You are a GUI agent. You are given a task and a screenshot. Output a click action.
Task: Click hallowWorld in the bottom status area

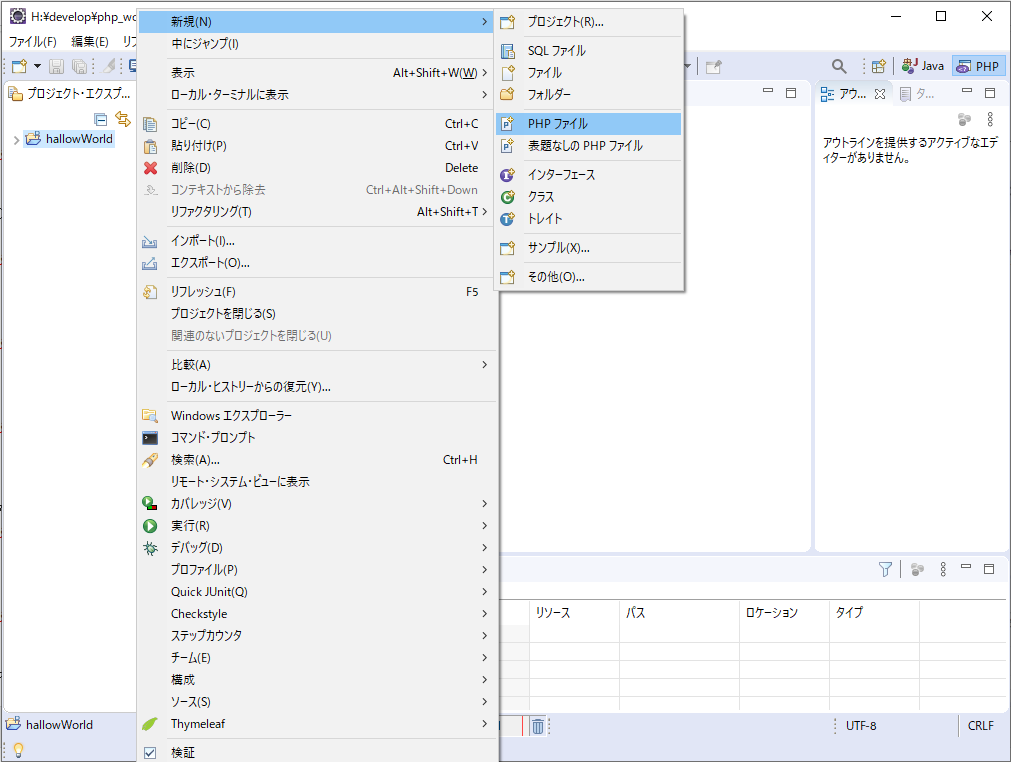(x=60, y=725)
